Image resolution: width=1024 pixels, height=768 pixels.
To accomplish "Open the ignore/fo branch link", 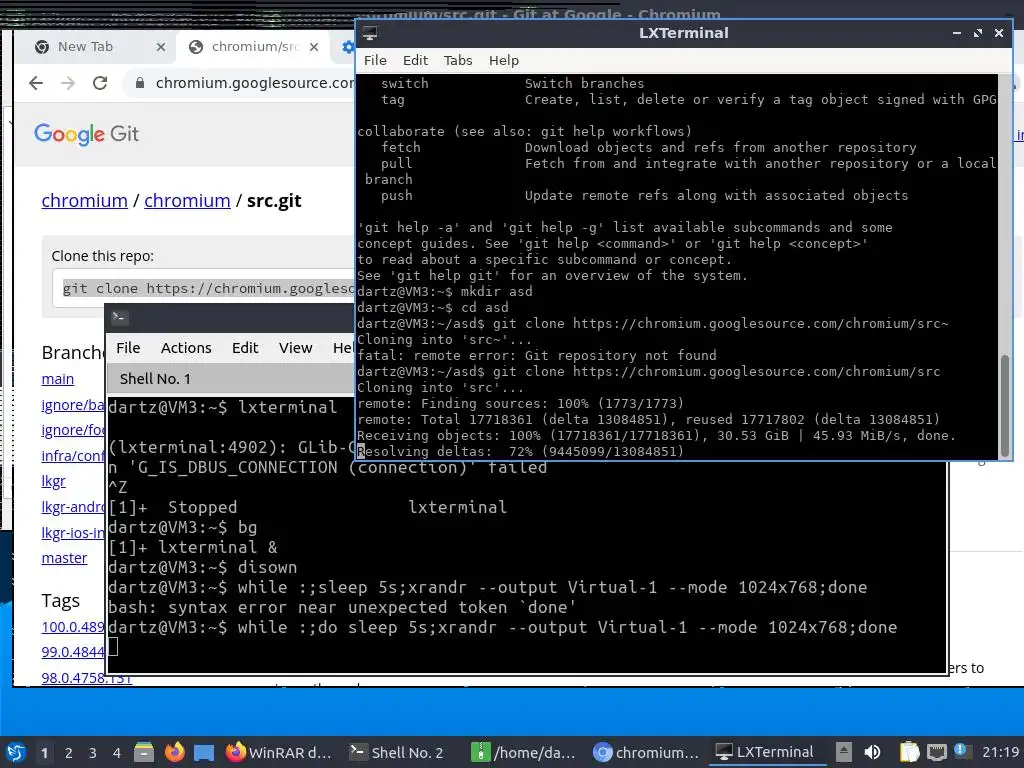I will pos(73,430).
